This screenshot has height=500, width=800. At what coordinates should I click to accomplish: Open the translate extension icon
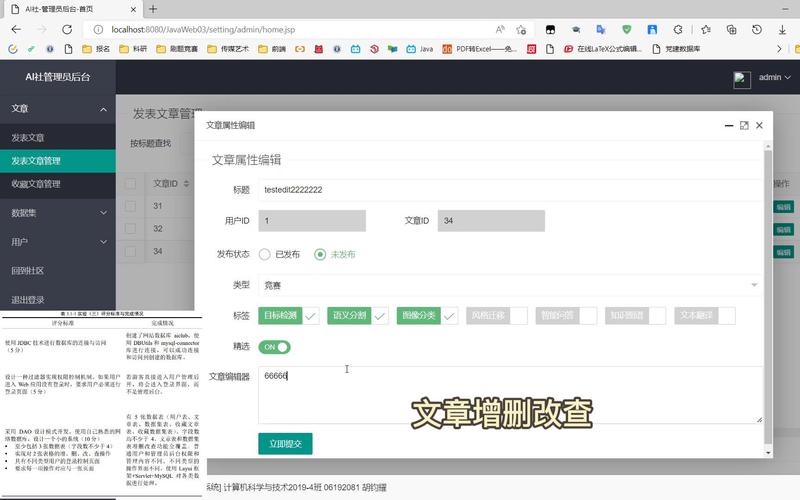pyautogui.click(x=601, y=30)
